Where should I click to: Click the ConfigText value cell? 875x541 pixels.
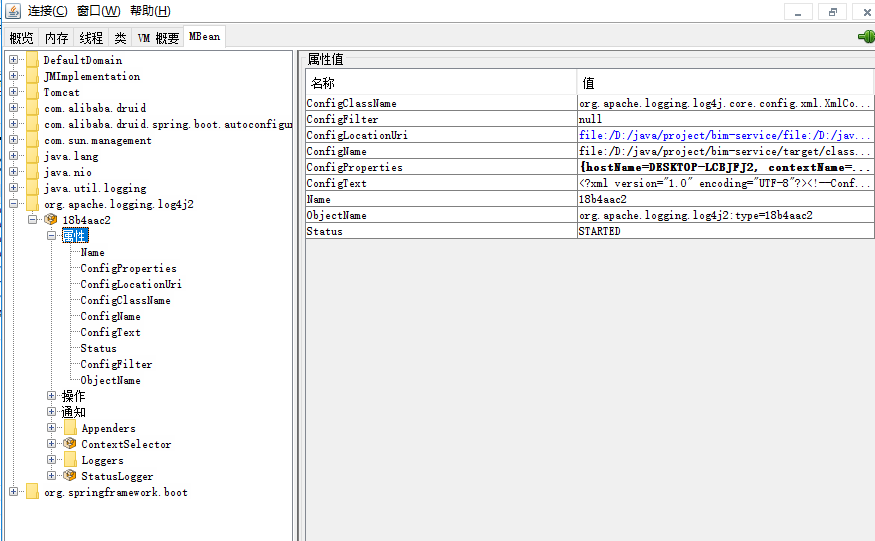point(725,183)
